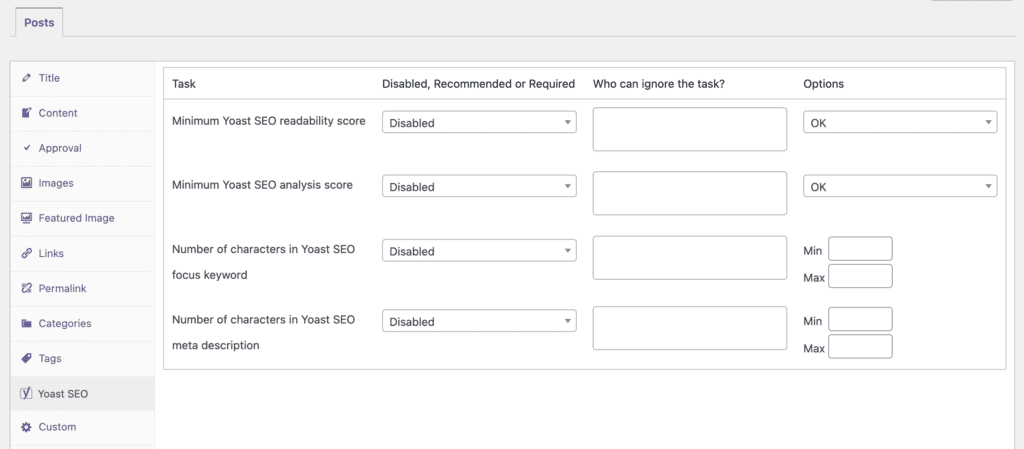This screenshot has height=449, width=1024.
Task: Click the tag icon next to Tags
Action: point(26,358)
